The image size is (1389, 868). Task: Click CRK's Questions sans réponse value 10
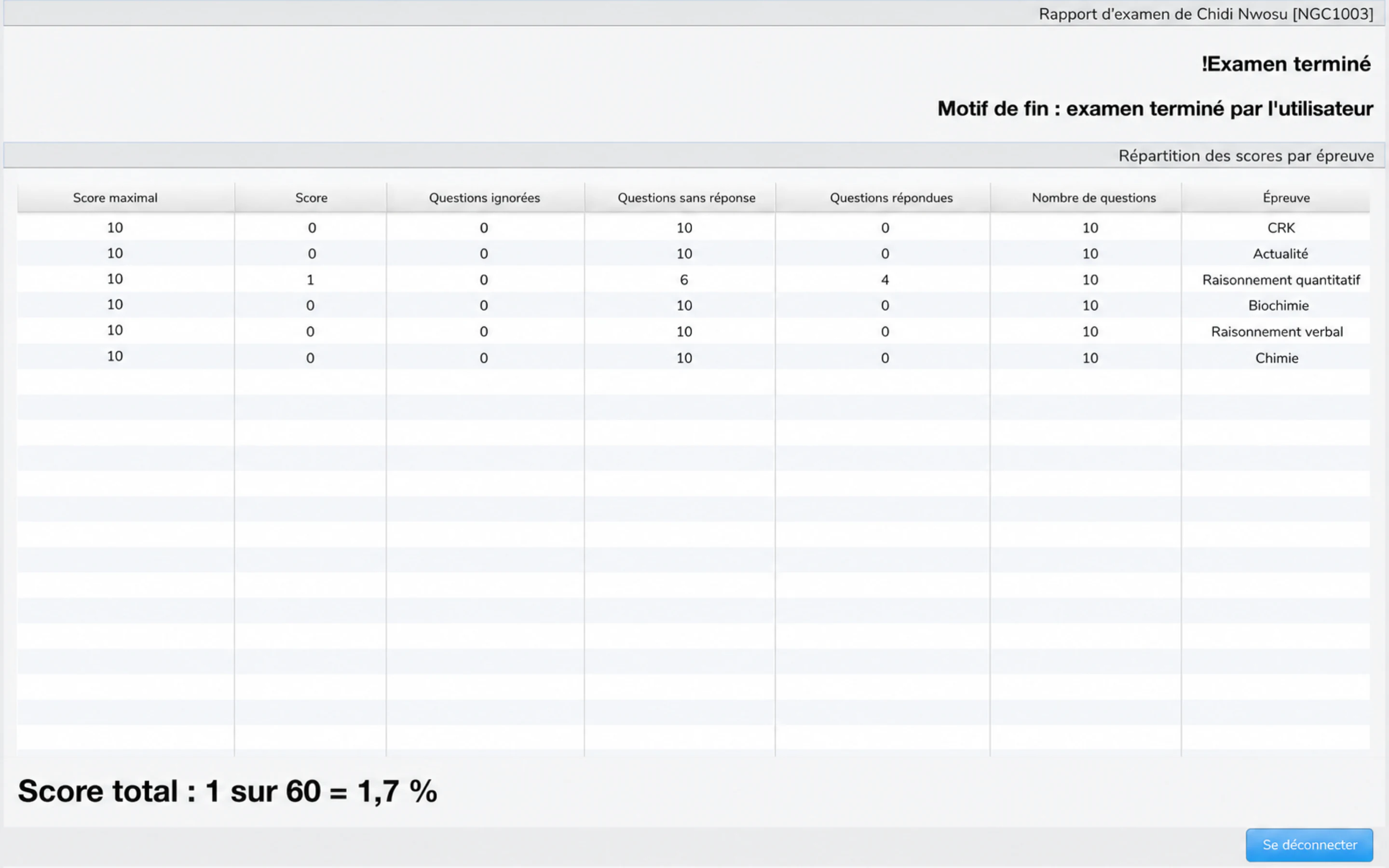[683, 228]
